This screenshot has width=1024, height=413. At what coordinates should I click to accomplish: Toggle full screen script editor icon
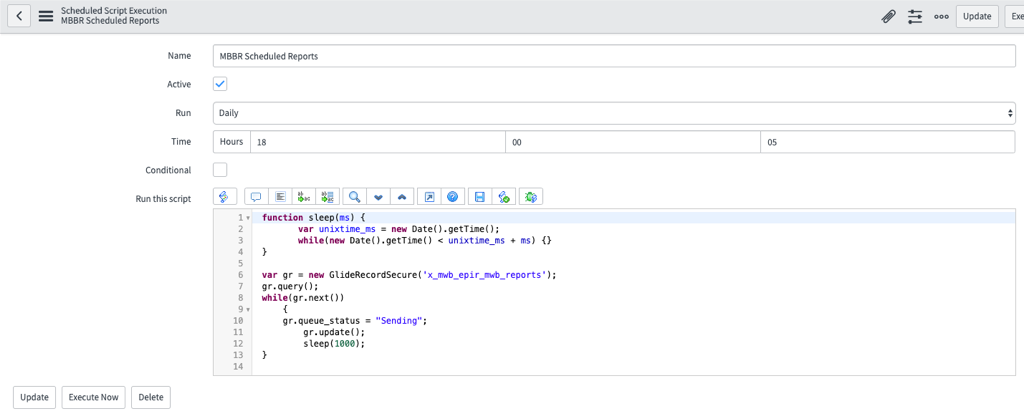429,197
